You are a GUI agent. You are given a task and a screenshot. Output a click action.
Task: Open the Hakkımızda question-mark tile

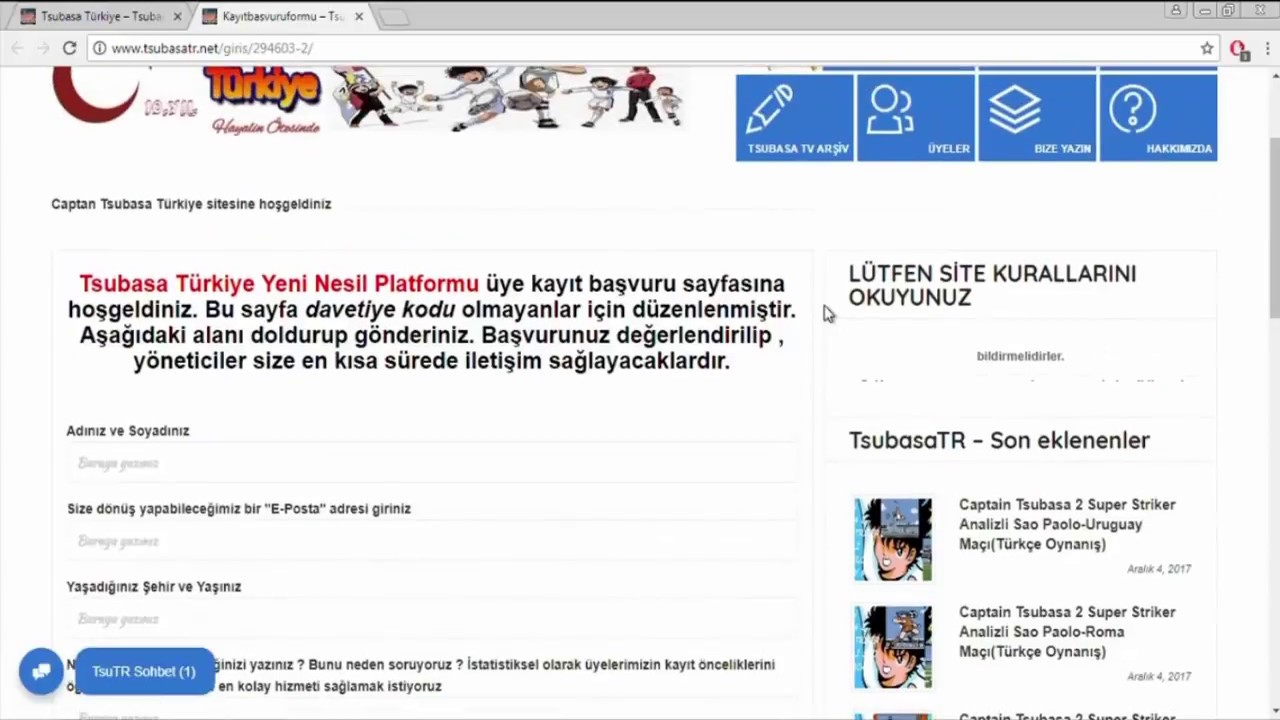[x=1158, y=117]
